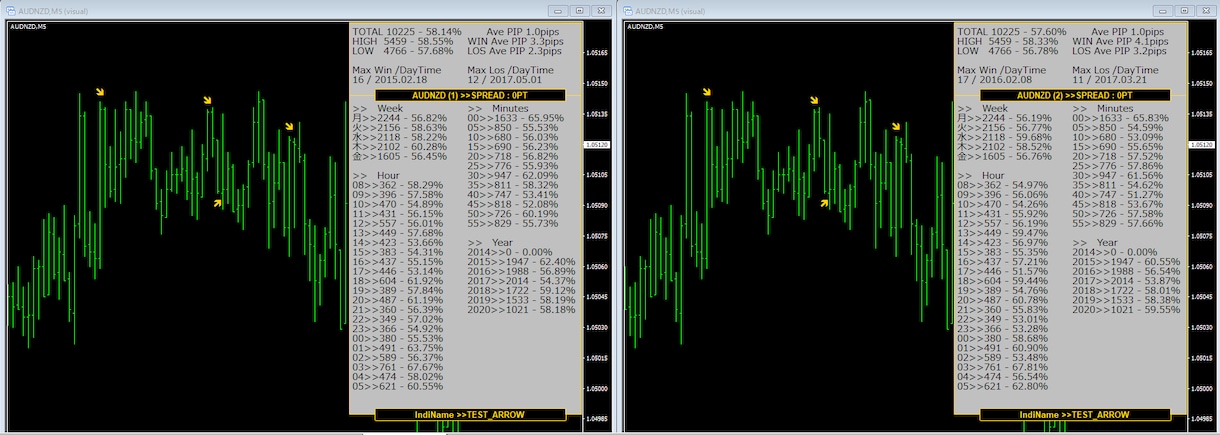Click year row '2020>>1021 - 58.18%'
This screenshot has width=1220, height=435.
(x=521, y=310)
